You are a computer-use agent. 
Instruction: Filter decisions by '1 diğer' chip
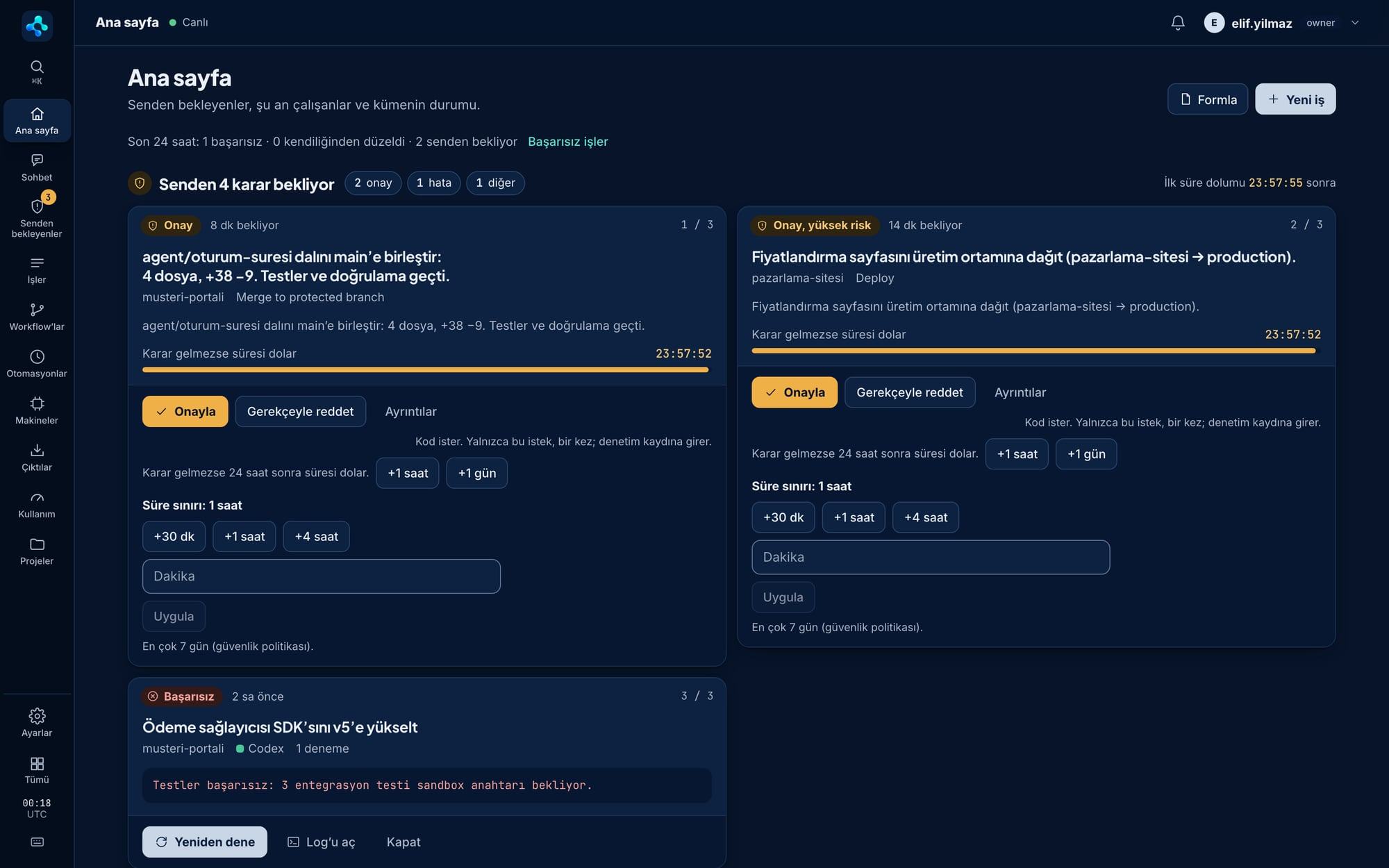(x=495, y=183)
